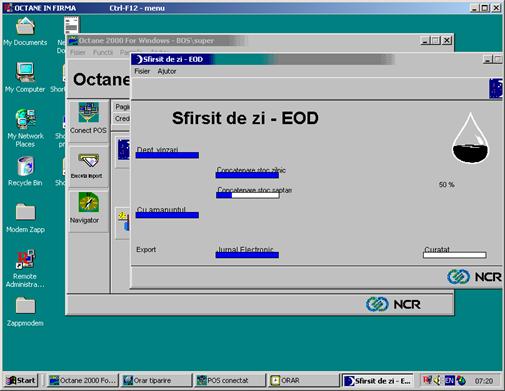Select the Recycle Bin icon

point(25,166)
